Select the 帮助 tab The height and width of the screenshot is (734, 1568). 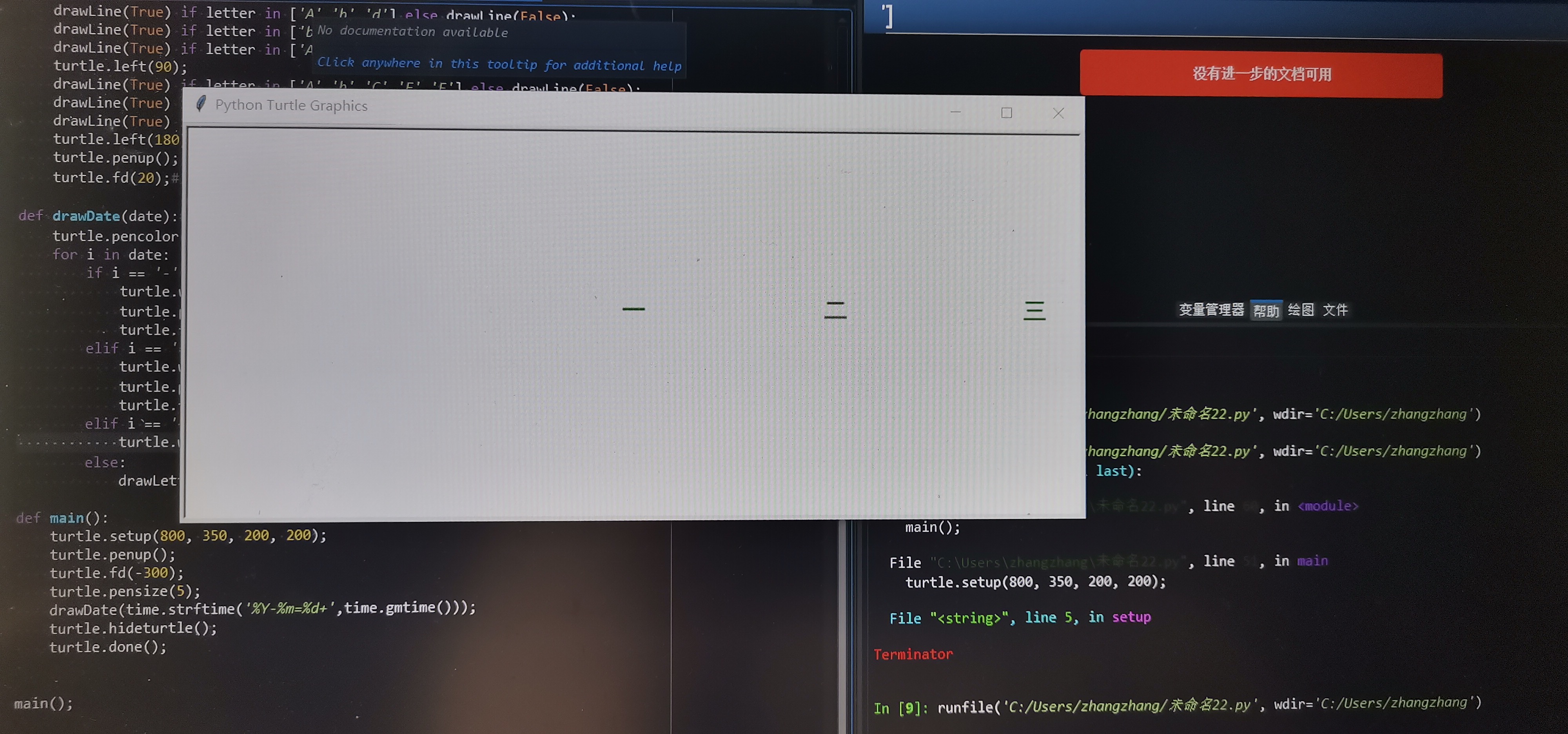click(1266, 311)
